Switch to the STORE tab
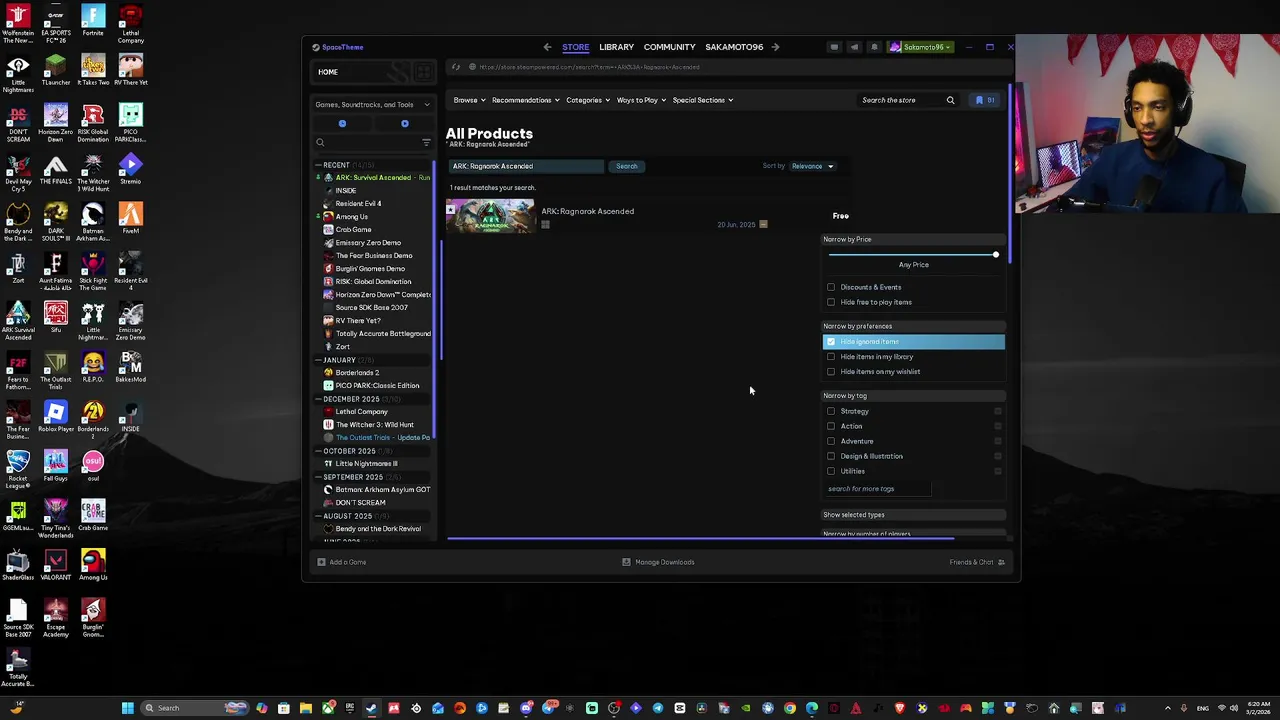The height and width of the screenshot is (720, 1280). coord(575,47)
